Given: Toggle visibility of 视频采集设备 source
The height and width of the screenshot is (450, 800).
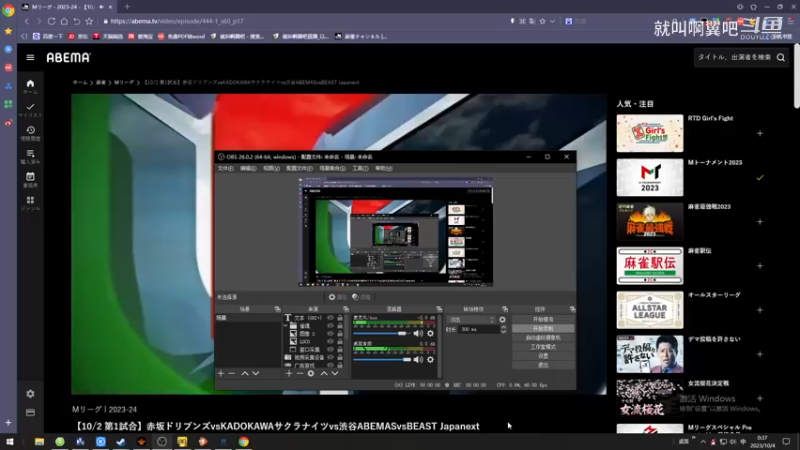Looking at the screenshot, I should coord(330,357).
